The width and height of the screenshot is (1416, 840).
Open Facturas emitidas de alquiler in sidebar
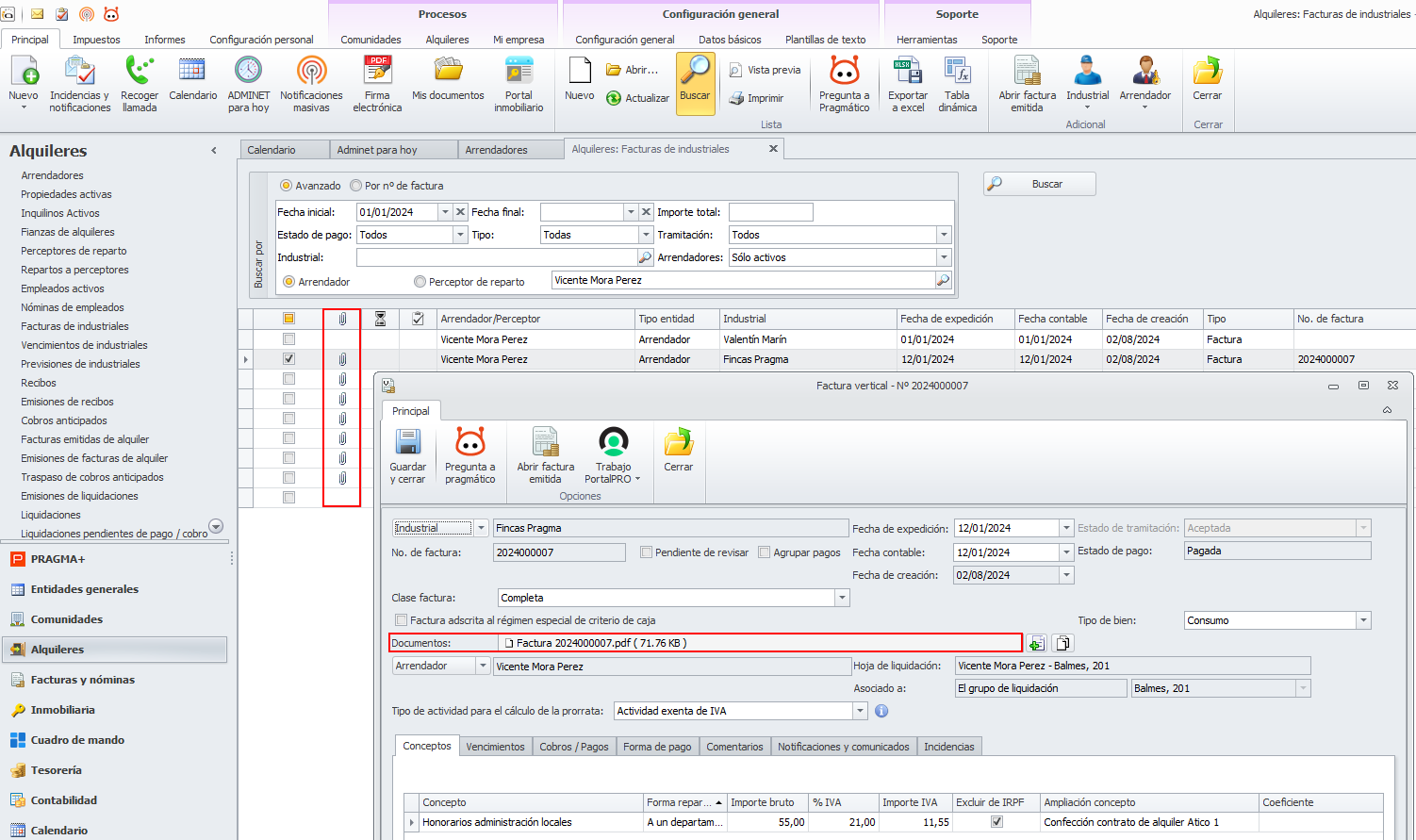[x=85, y=439]
